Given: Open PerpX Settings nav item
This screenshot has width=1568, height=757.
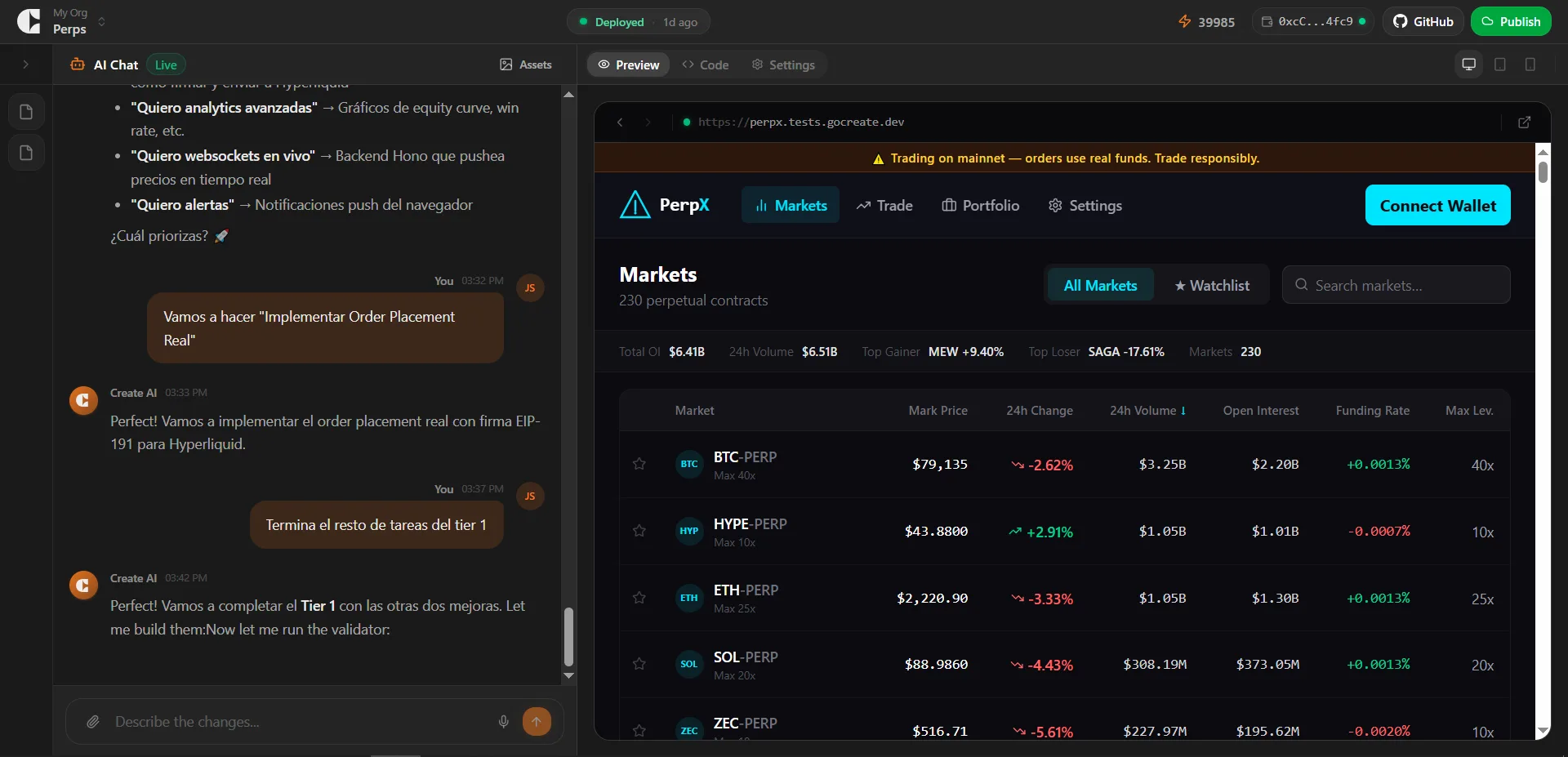Looking at the screenshot, I should coord(1085,206).
